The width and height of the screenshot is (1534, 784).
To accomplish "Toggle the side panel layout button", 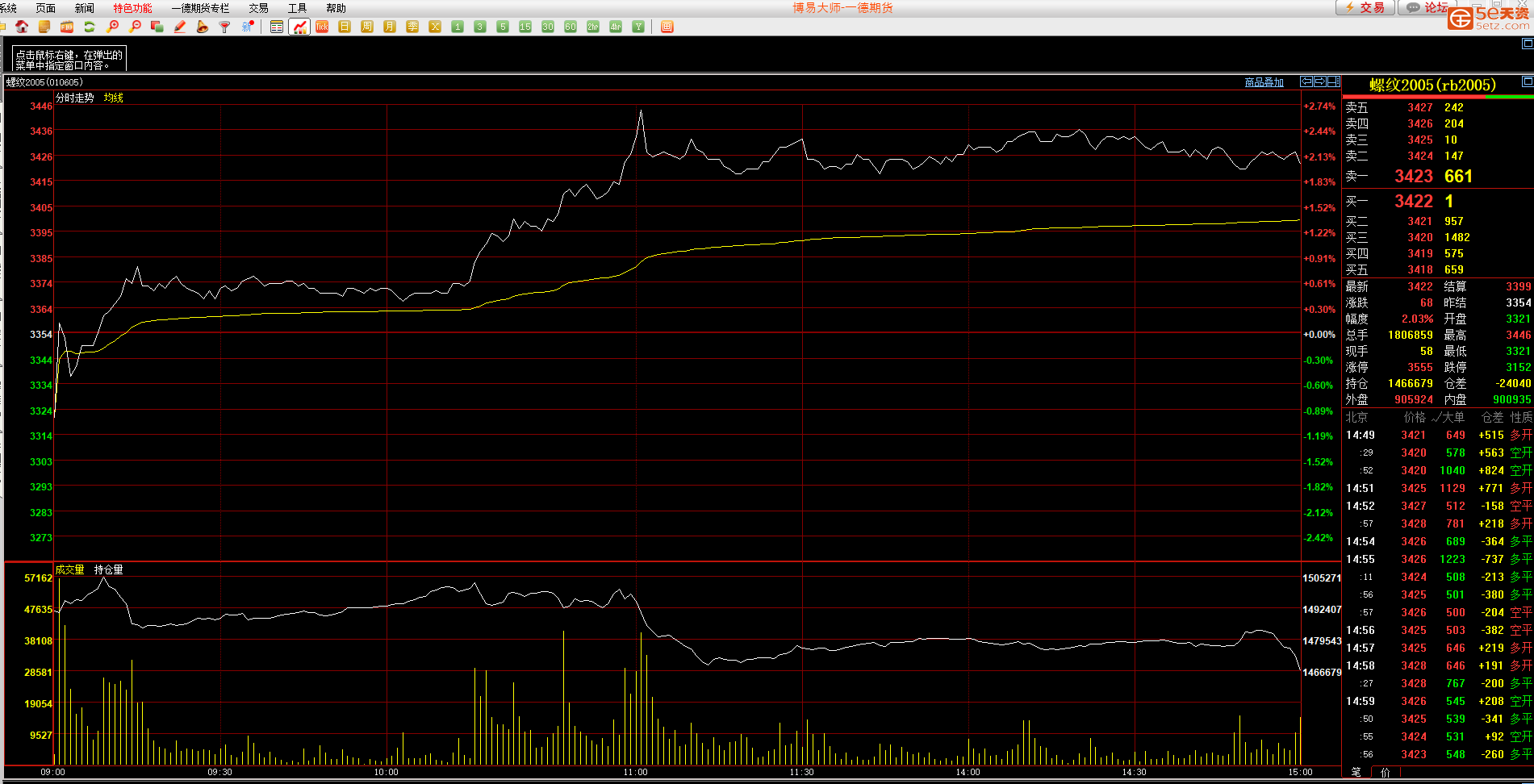I will [x=1334, y=81].
